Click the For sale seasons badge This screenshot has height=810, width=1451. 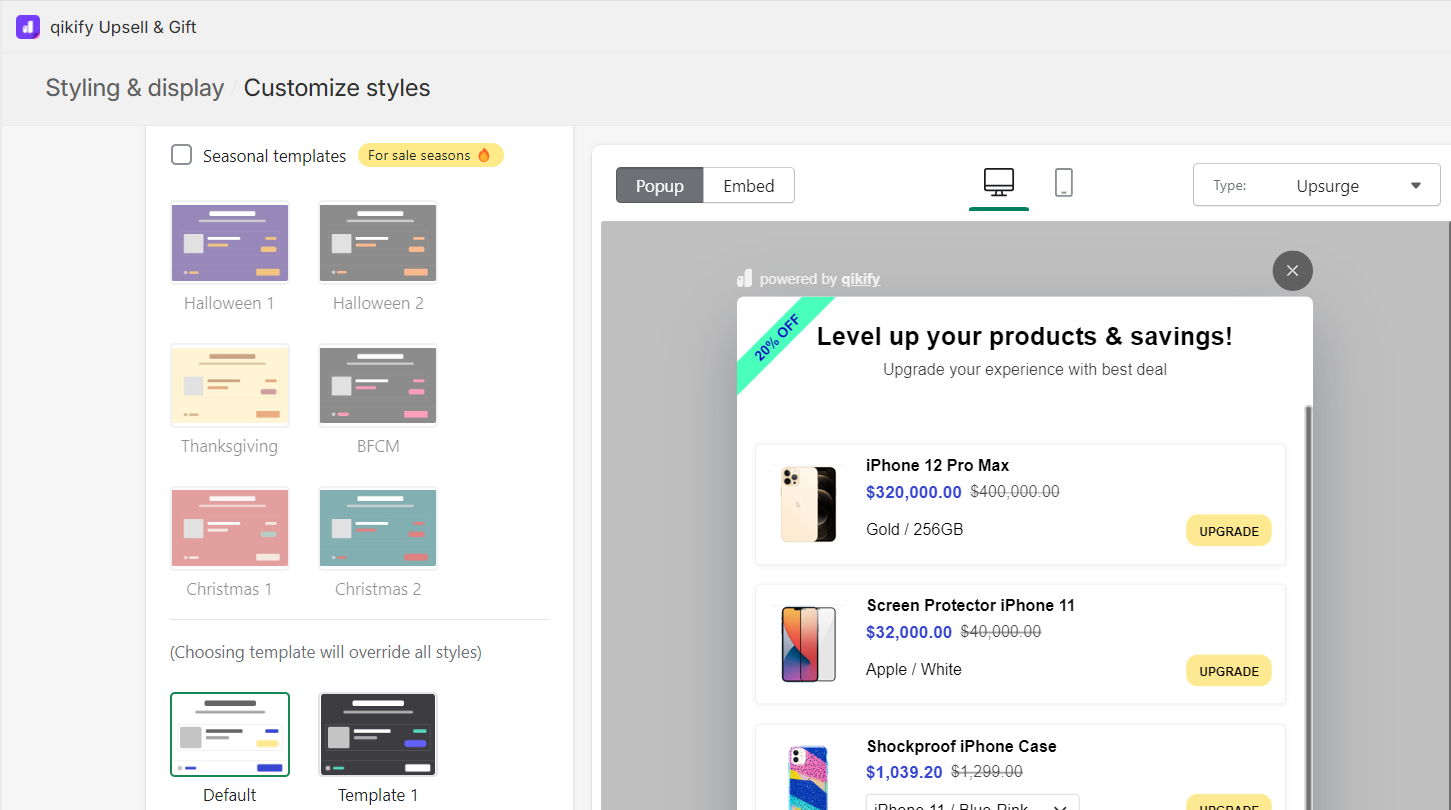pyautogui.click(x=431, y=155)
